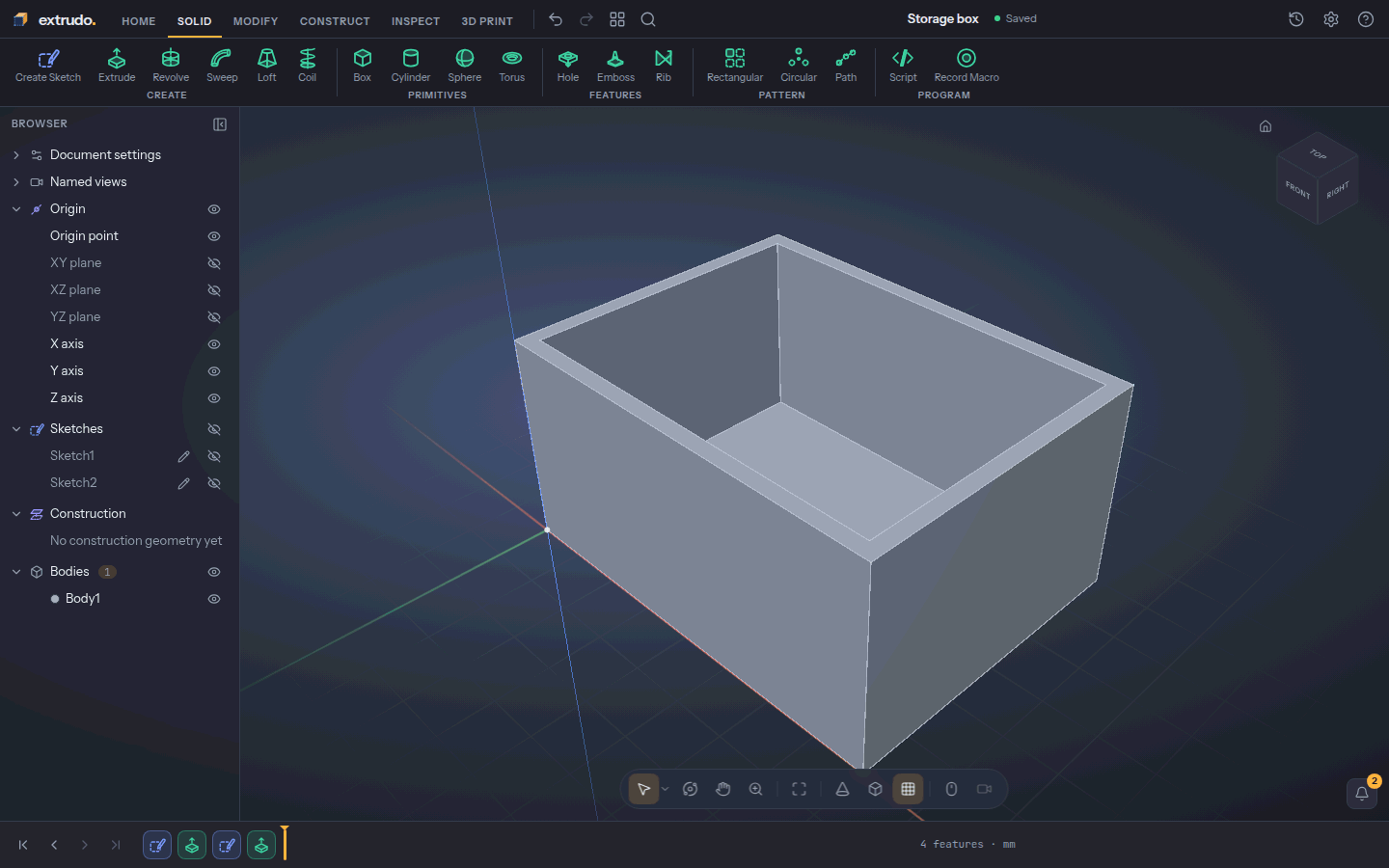1389x868 pixels.
Task: Hide Body1 visibility
Action: click(x=214, y=599)
